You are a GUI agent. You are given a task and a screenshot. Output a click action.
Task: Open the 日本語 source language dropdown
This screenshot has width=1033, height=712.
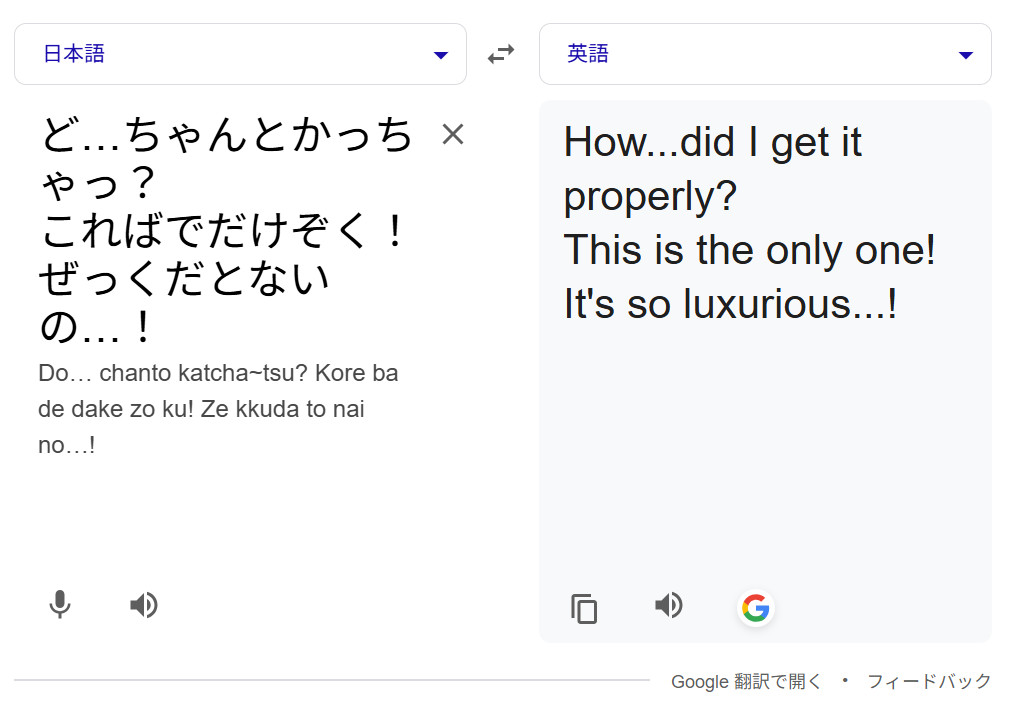pyautogui.click(x=240, y=54)
